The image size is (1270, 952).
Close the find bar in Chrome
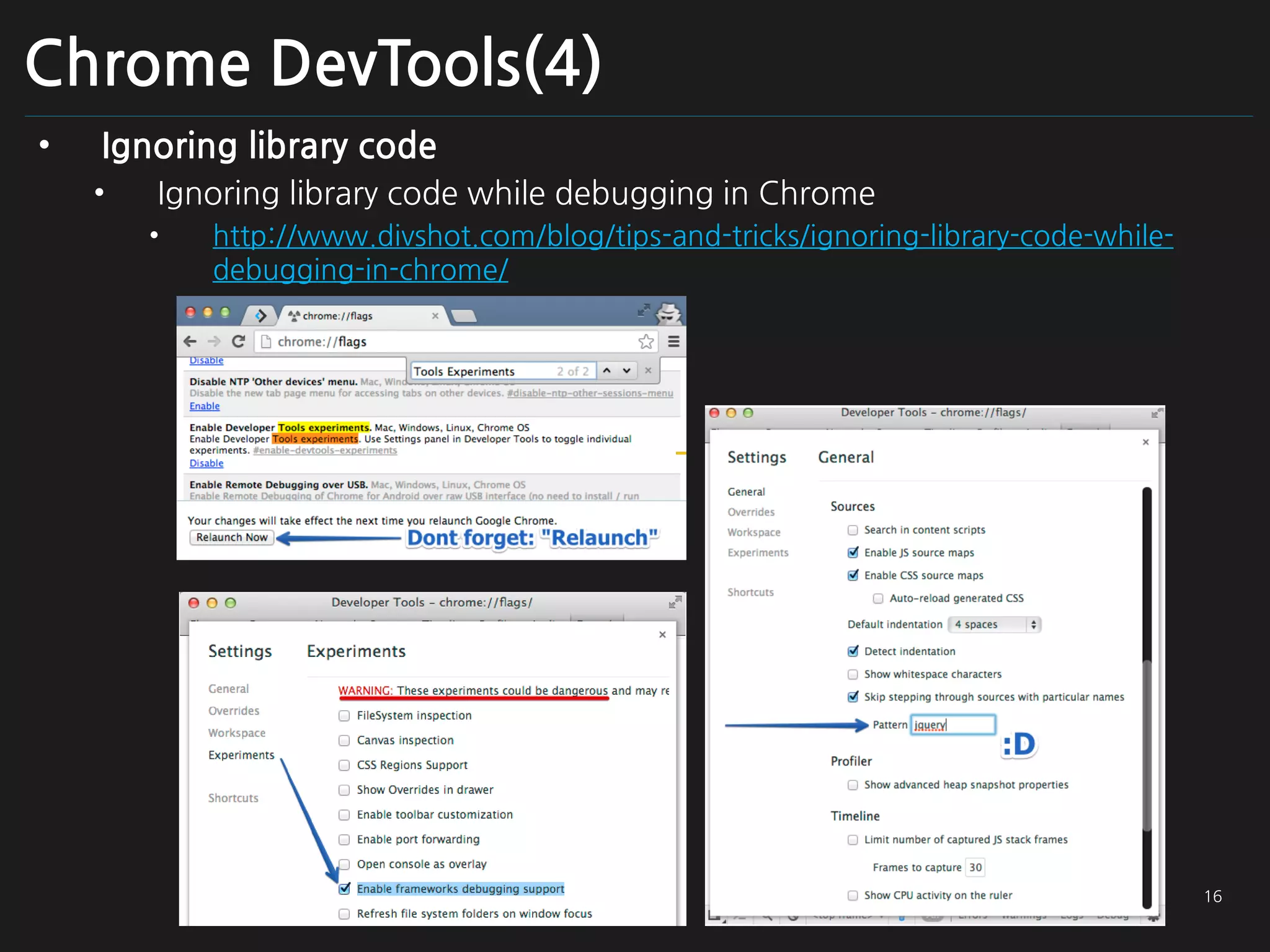pos(648,371)
